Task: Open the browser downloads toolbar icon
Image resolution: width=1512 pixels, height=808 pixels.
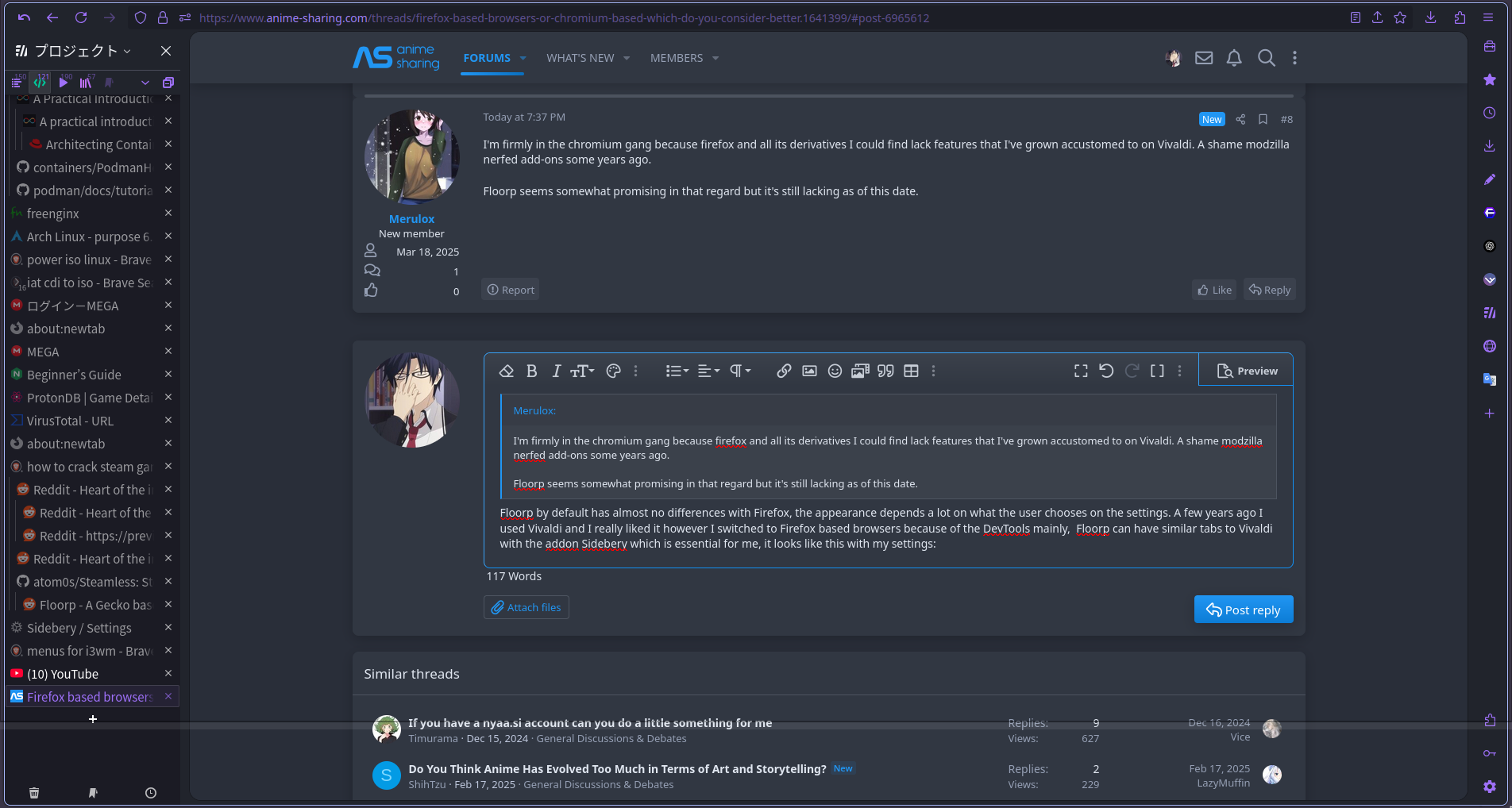Action: coord(1430,17)
